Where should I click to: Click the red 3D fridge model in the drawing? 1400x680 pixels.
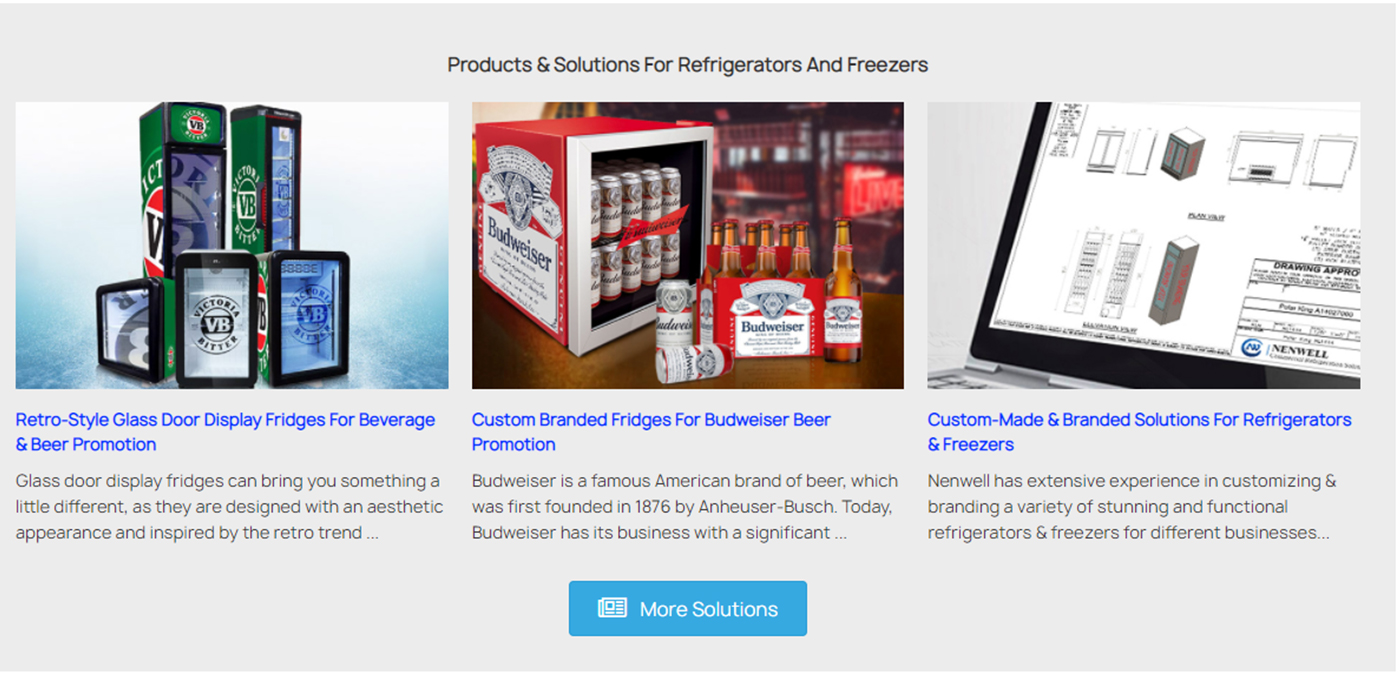(x=1174, y=280)
